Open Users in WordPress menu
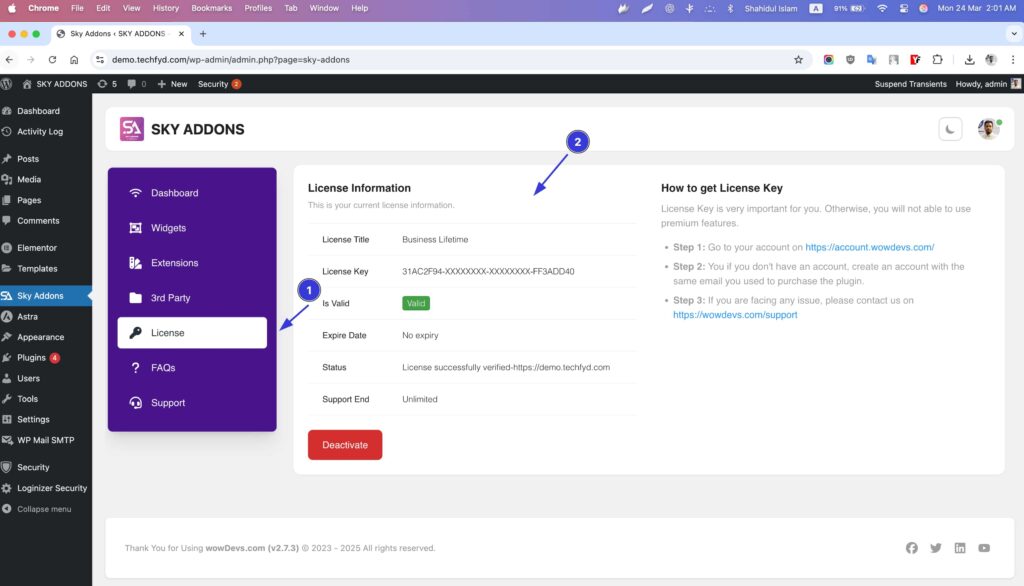The height and width of the screenshot is (586, 1024). (46, 378)
